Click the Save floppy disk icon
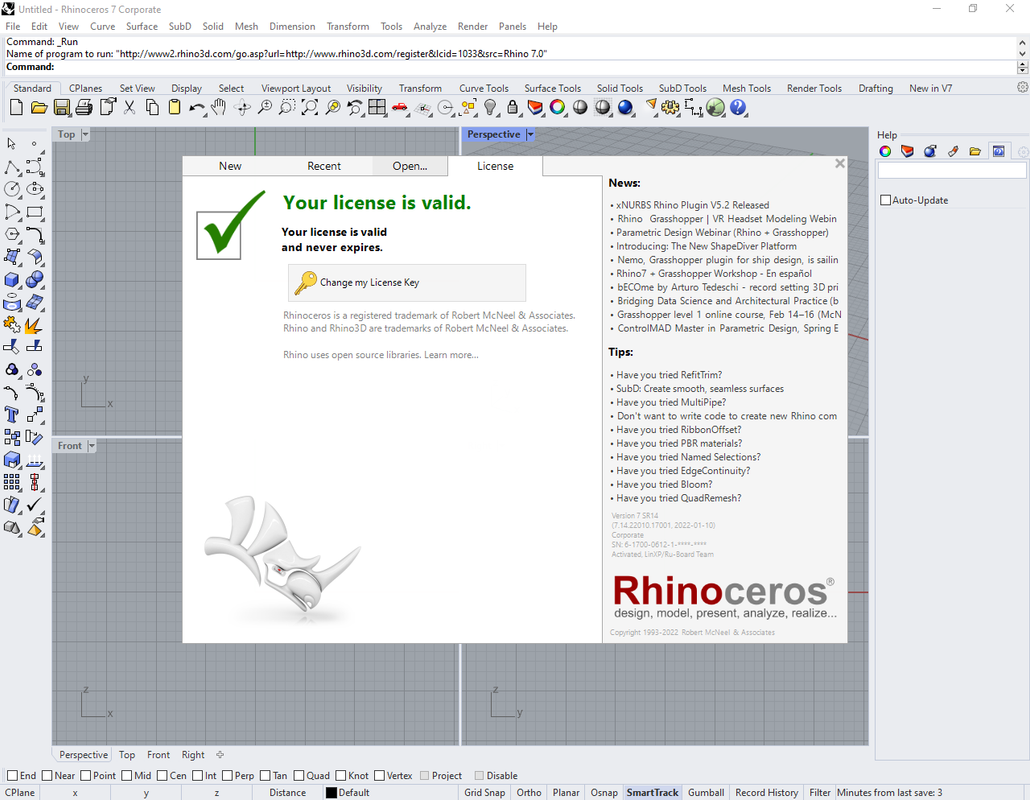1030x800 pixels. click(62, 107)
